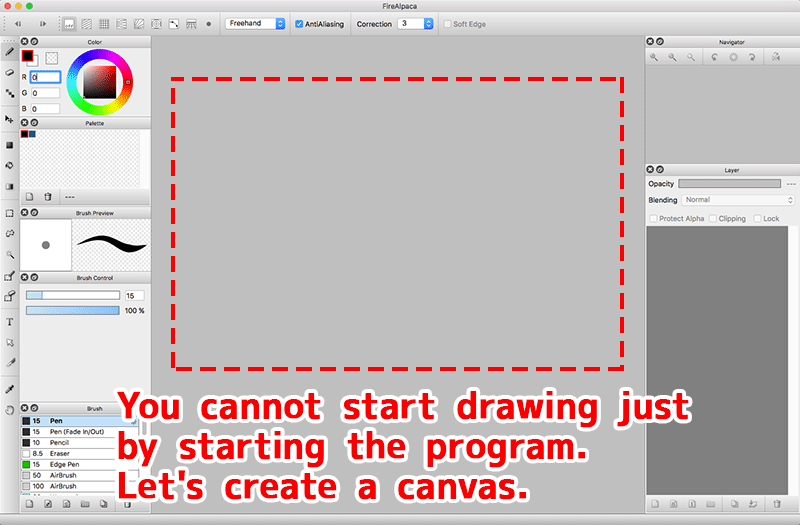
Task: Enable radial snap
Action: [139, 24]
